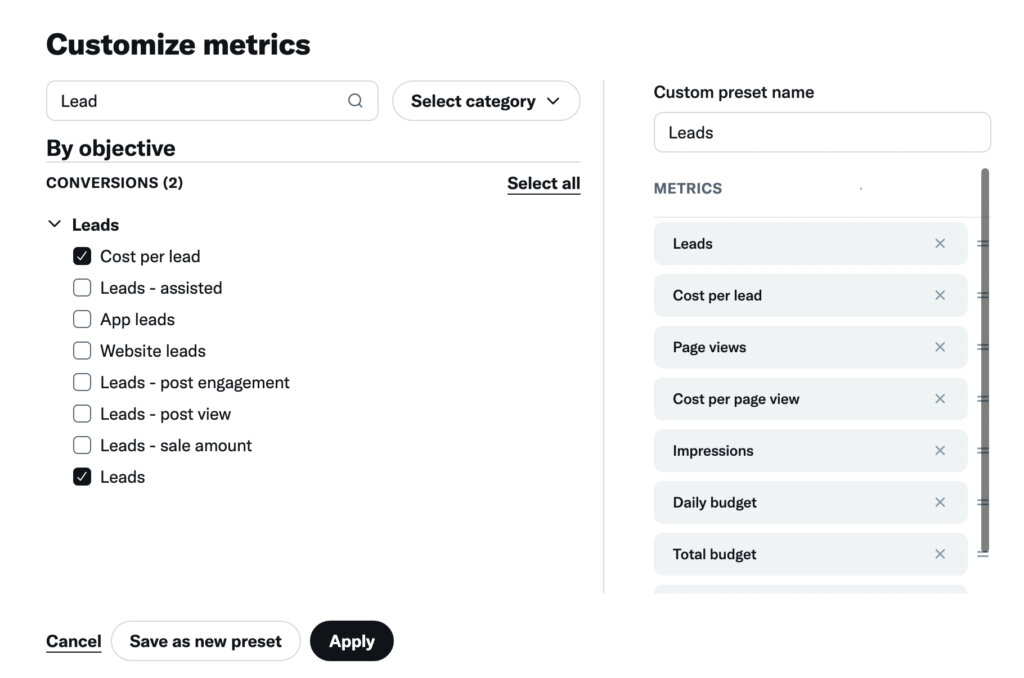The width and height of the screenshot is (1024, 678).
Task: Click Save as new preset
Action: click(x=206, y=641)
